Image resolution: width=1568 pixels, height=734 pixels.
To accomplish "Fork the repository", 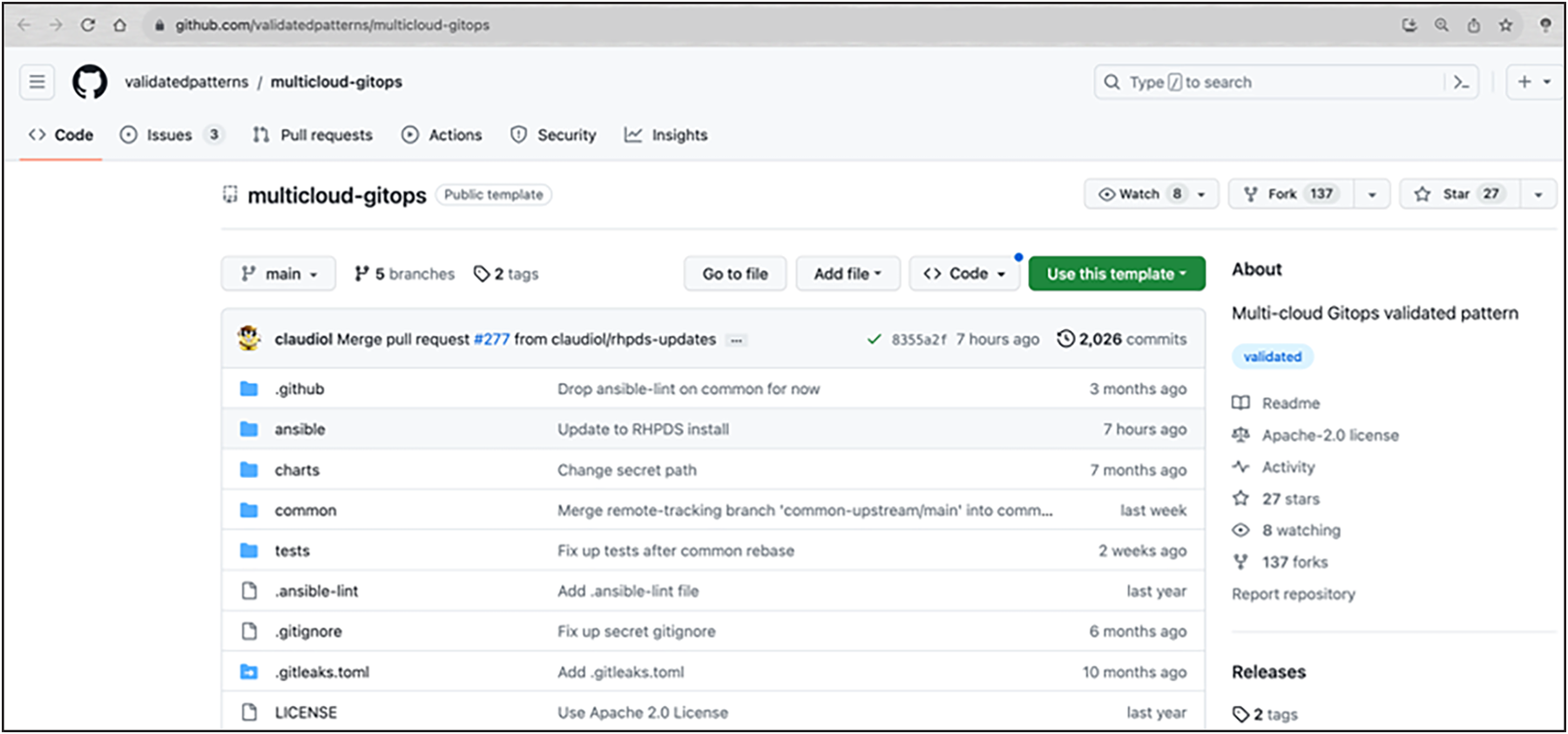I will coord(1292,194).
